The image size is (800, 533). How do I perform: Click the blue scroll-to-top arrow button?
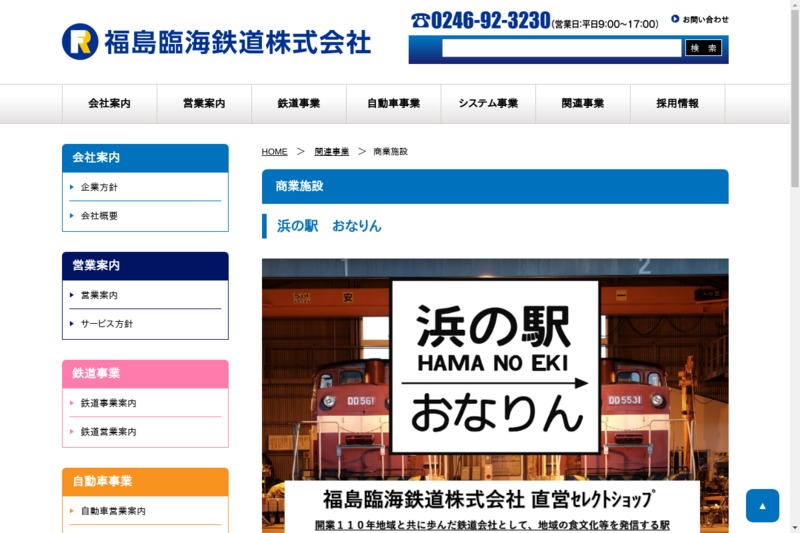click(x=762, y=505)
